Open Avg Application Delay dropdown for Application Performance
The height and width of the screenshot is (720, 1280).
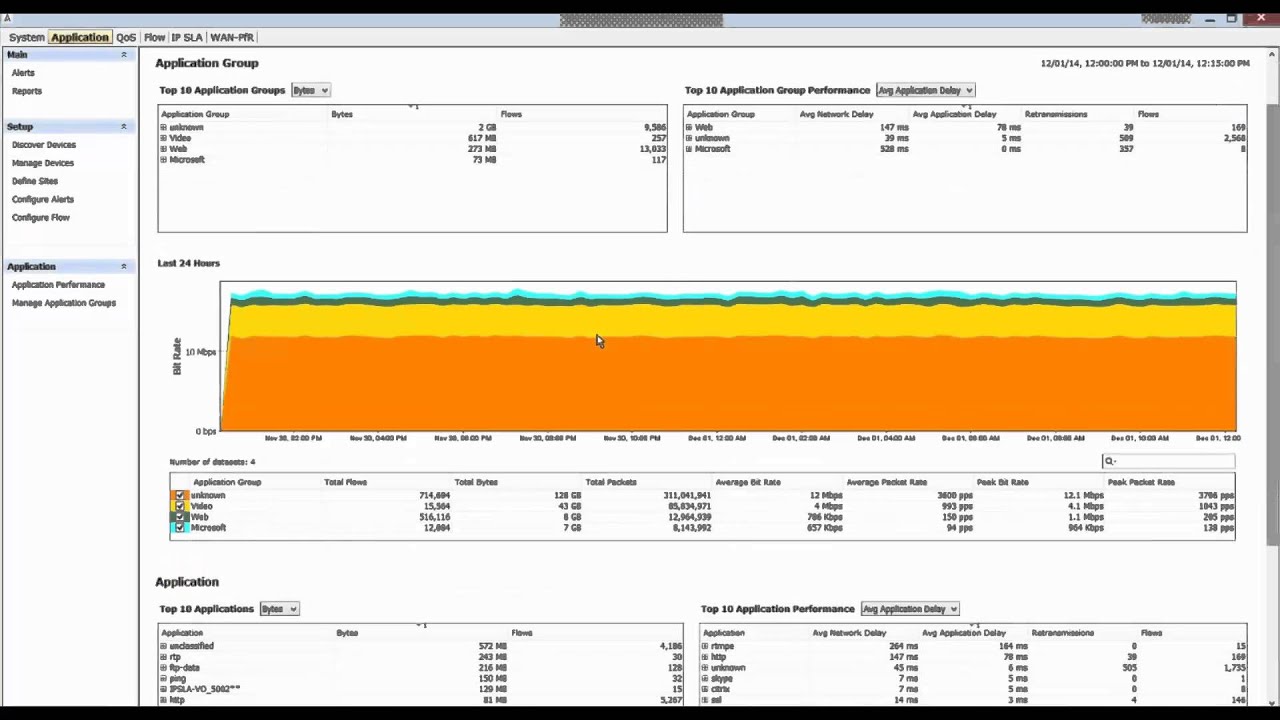(910, 609)
